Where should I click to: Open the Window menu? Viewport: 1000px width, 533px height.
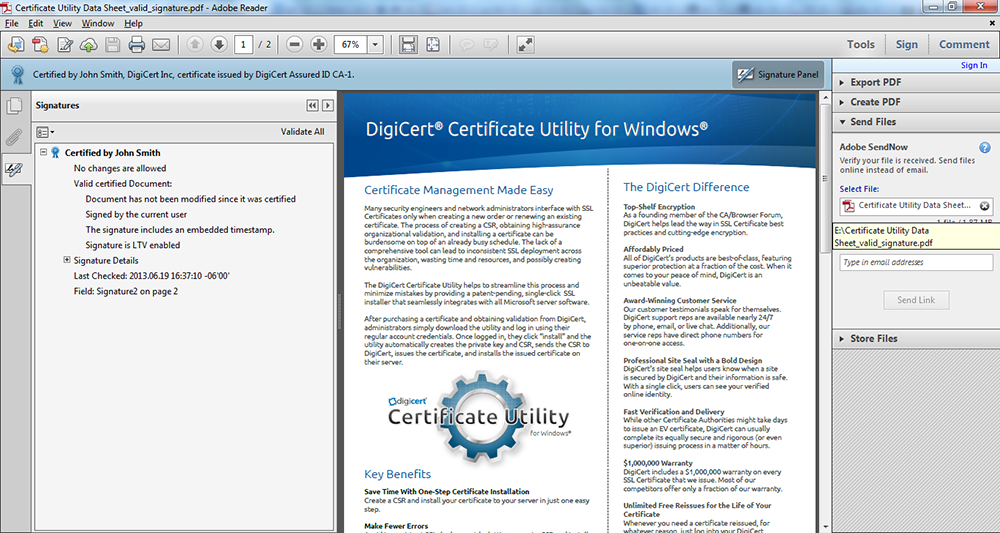(x=98, y=24)
